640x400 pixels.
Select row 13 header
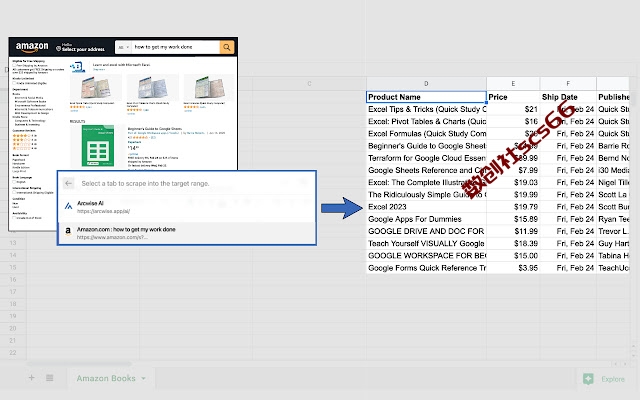coord(13,243)
